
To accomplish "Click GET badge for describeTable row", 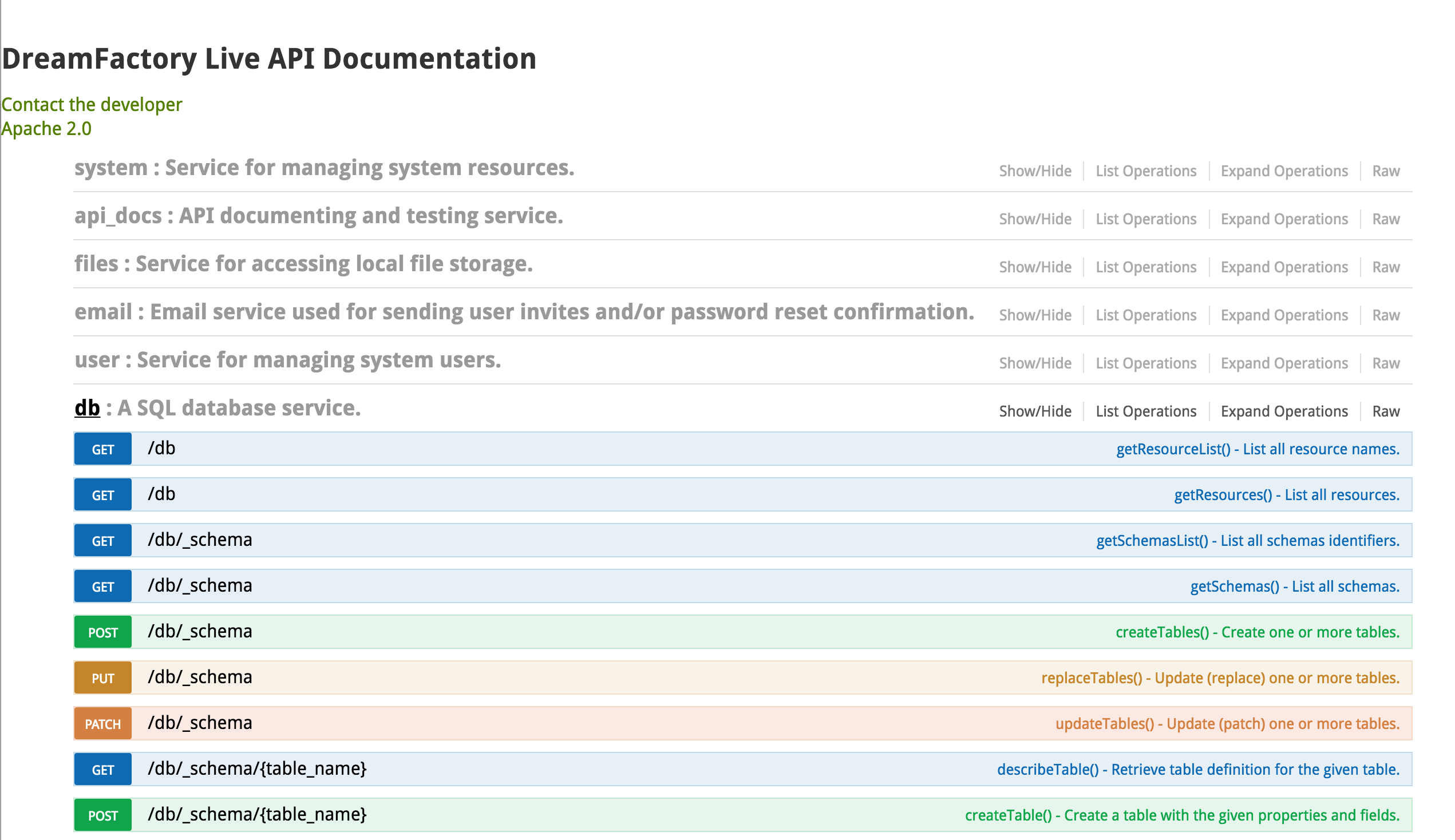I will click(102, 769).
